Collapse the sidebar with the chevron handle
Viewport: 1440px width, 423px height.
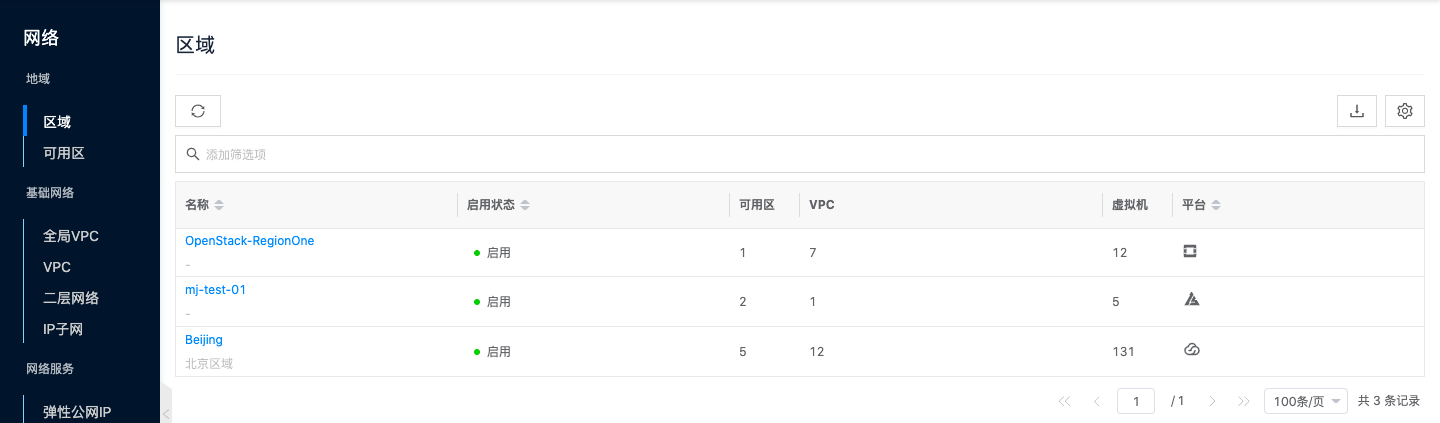pos(166,412)
